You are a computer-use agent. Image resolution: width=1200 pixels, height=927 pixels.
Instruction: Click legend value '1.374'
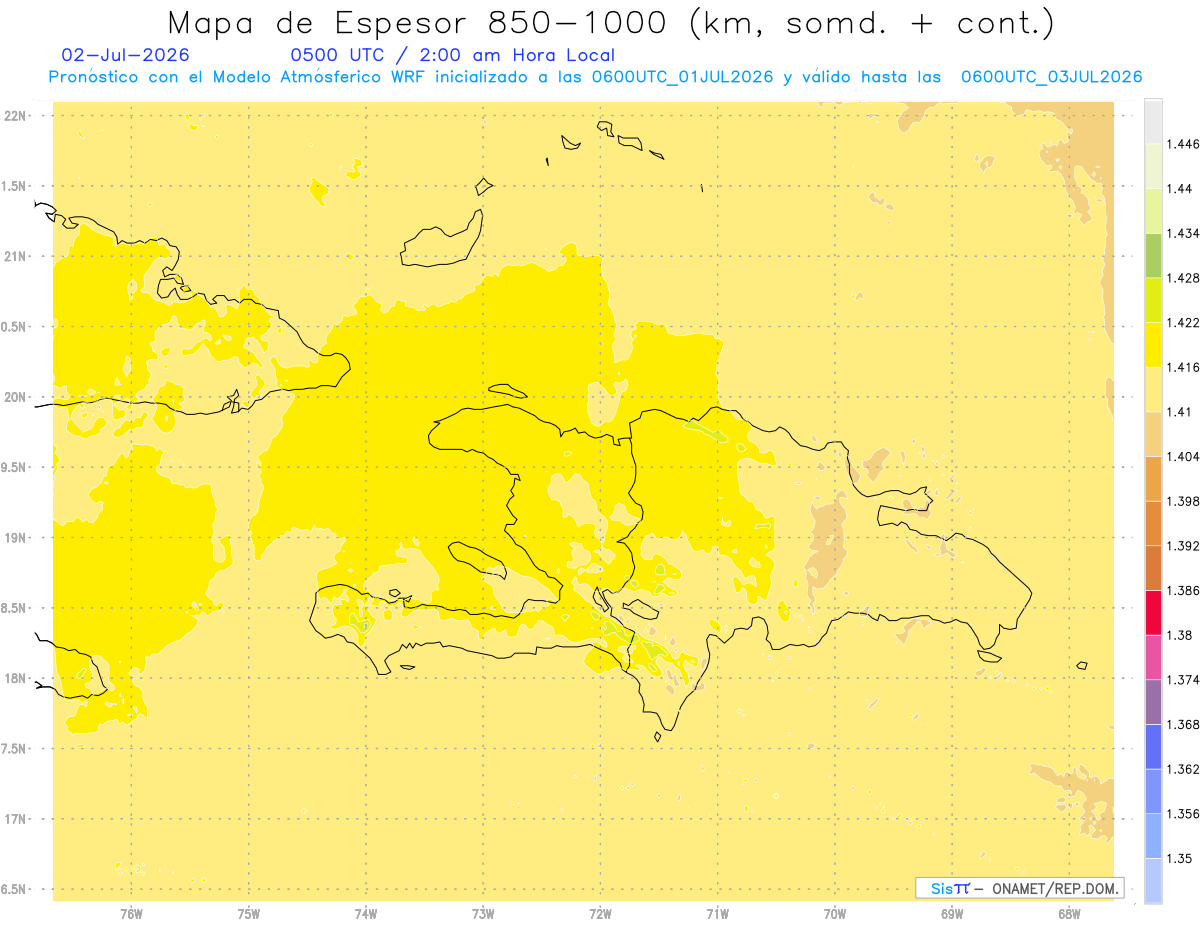coord(1183,680)
